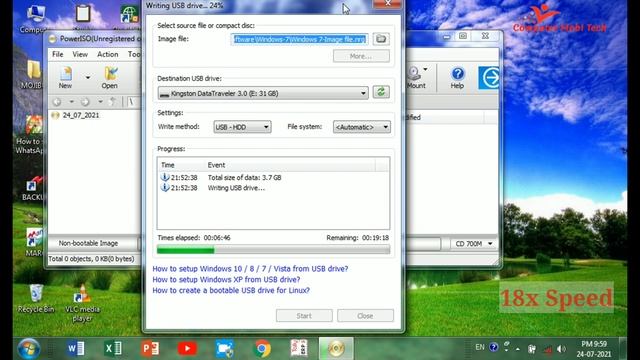
Task: Open link about setting up Windows XP
Action: pyautogui.click(x=226, y=280)
